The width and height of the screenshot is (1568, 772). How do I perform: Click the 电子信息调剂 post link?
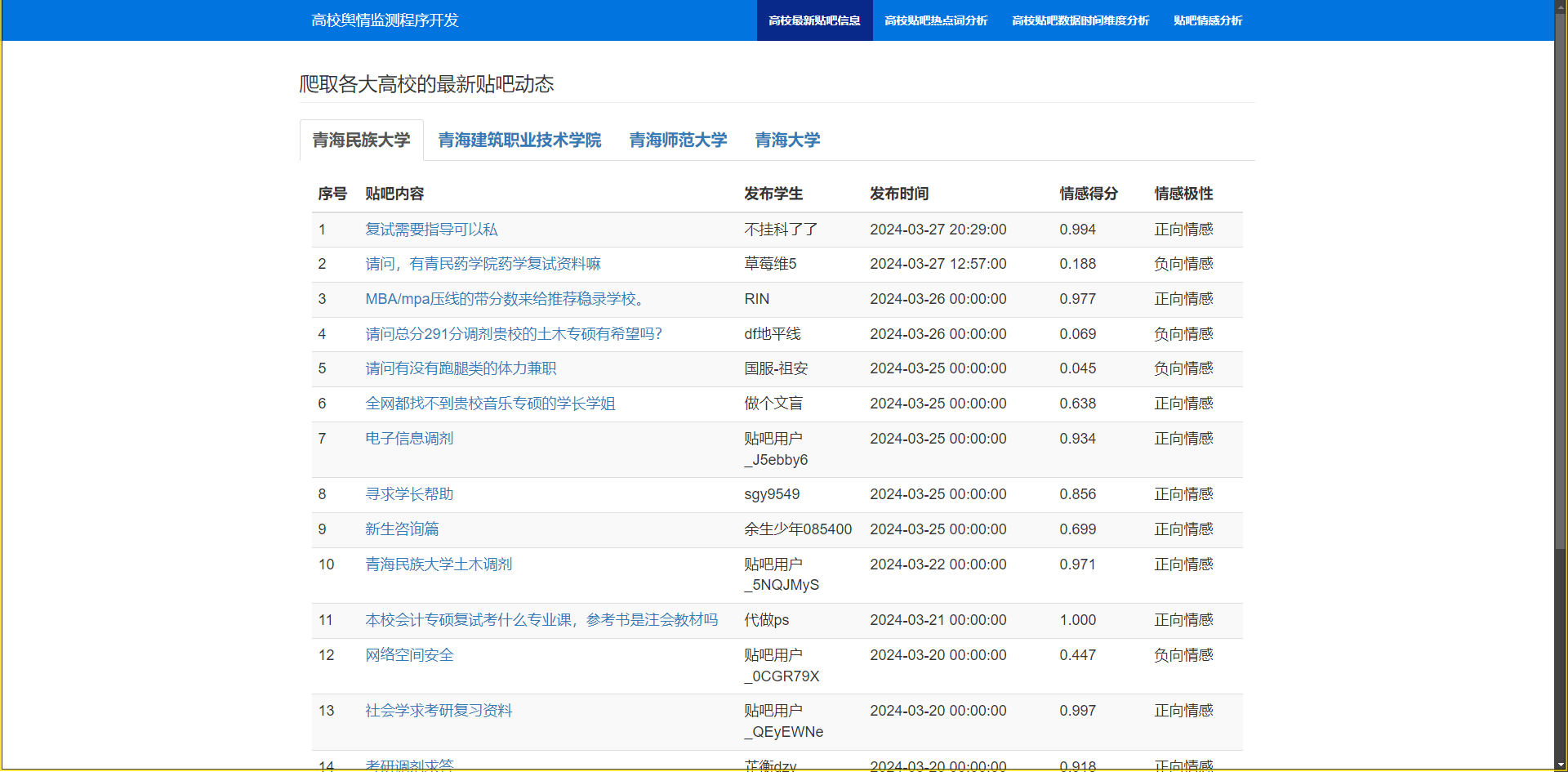tap(409, 439)
